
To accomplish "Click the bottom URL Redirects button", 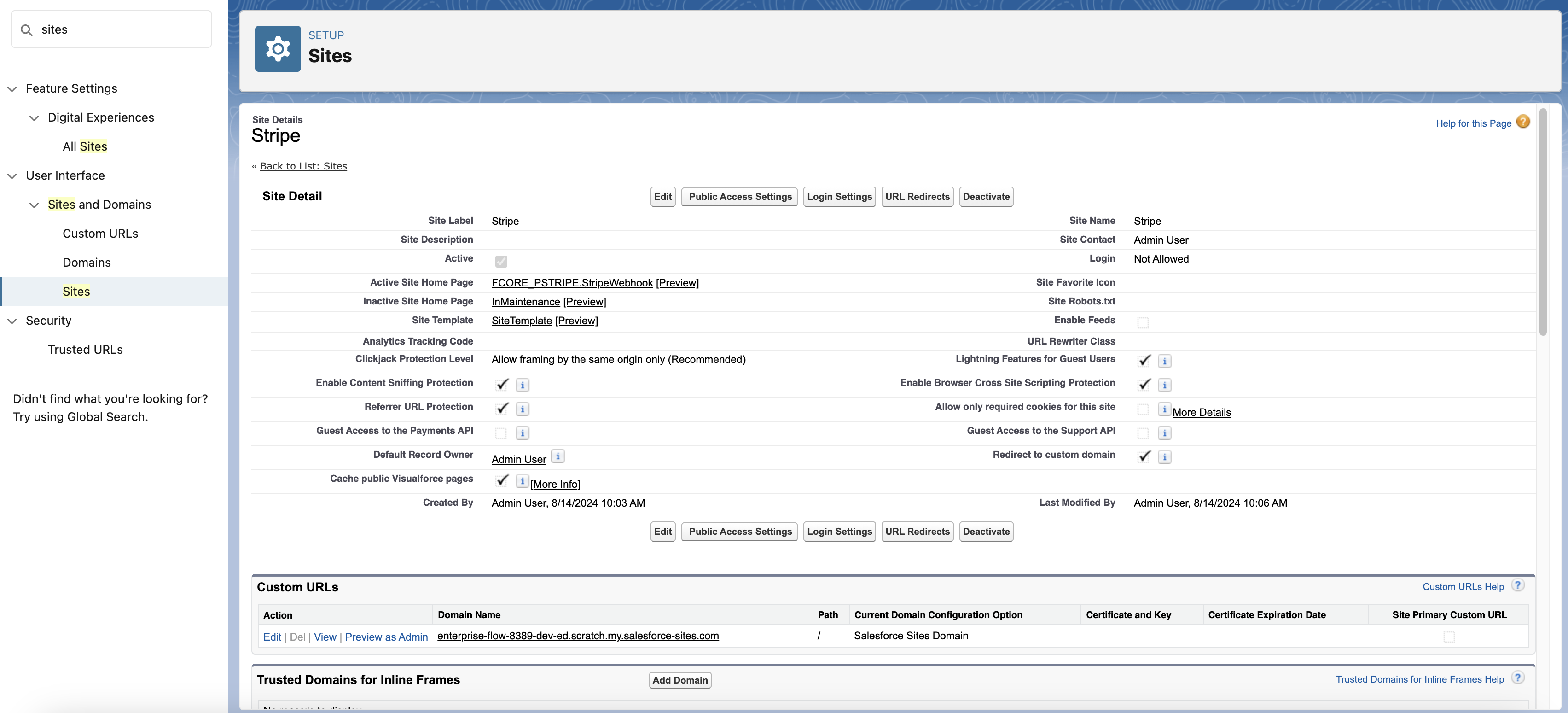I will pos(918,532).
